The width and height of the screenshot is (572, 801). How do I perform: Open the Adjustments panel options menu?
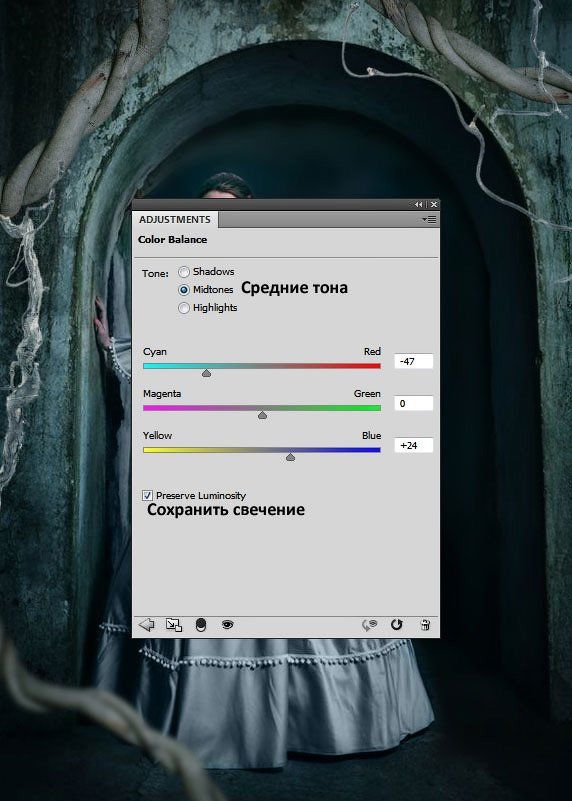point(429,220)
